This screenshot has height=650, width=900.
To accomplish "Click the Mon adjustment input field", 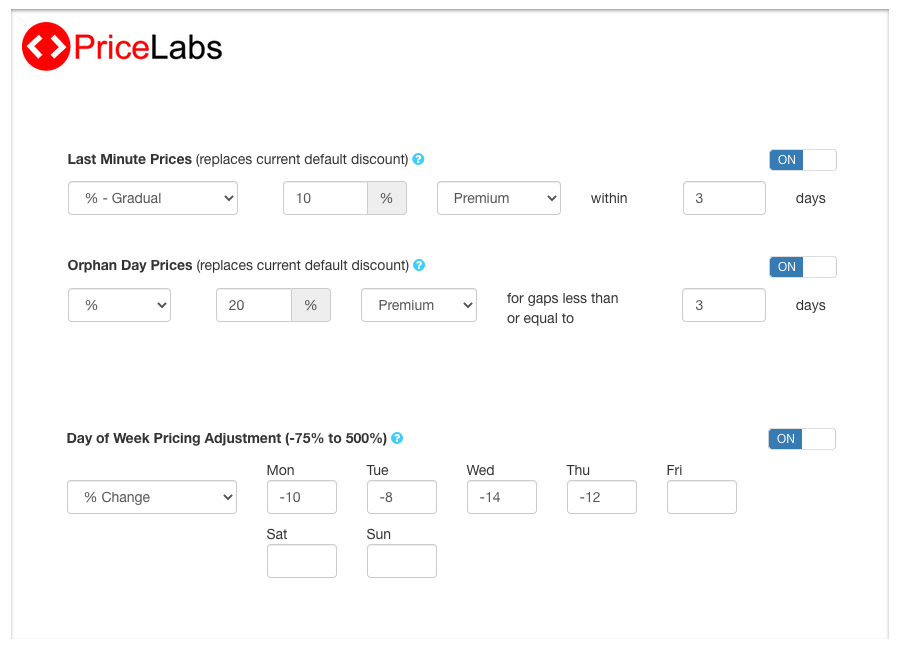I will tap(301, 497).
